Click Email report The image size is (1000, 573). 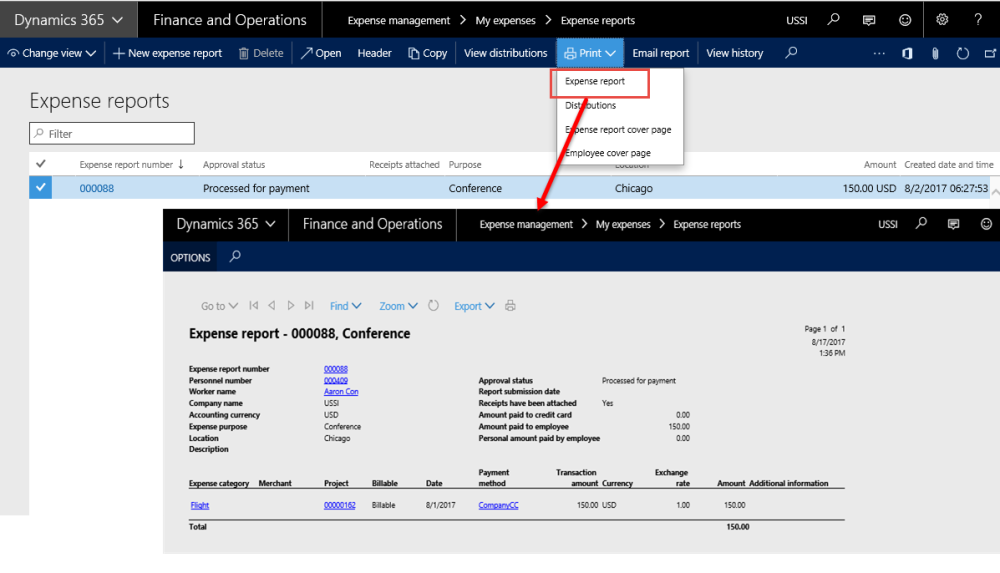pos(661,53)
